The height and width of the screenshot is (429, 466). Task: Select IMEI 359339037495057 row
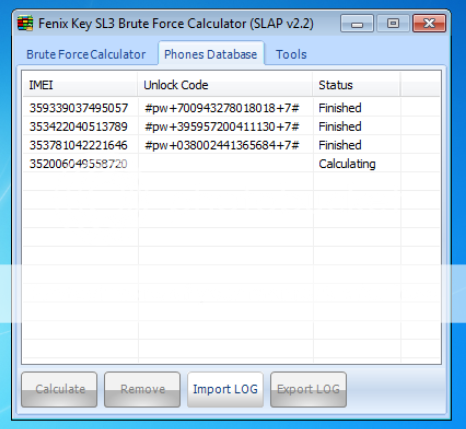click(231, 108)
